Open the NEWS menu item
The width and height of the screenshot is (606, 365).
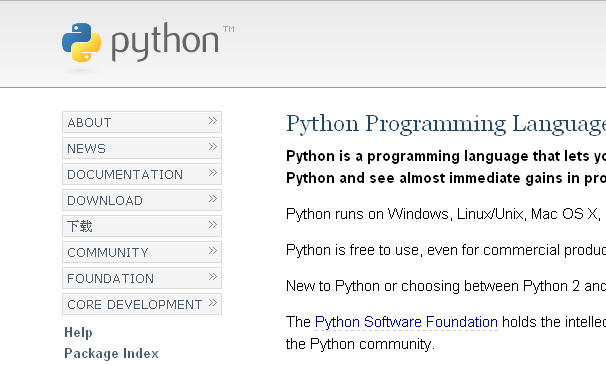click(x=142, y=148)
